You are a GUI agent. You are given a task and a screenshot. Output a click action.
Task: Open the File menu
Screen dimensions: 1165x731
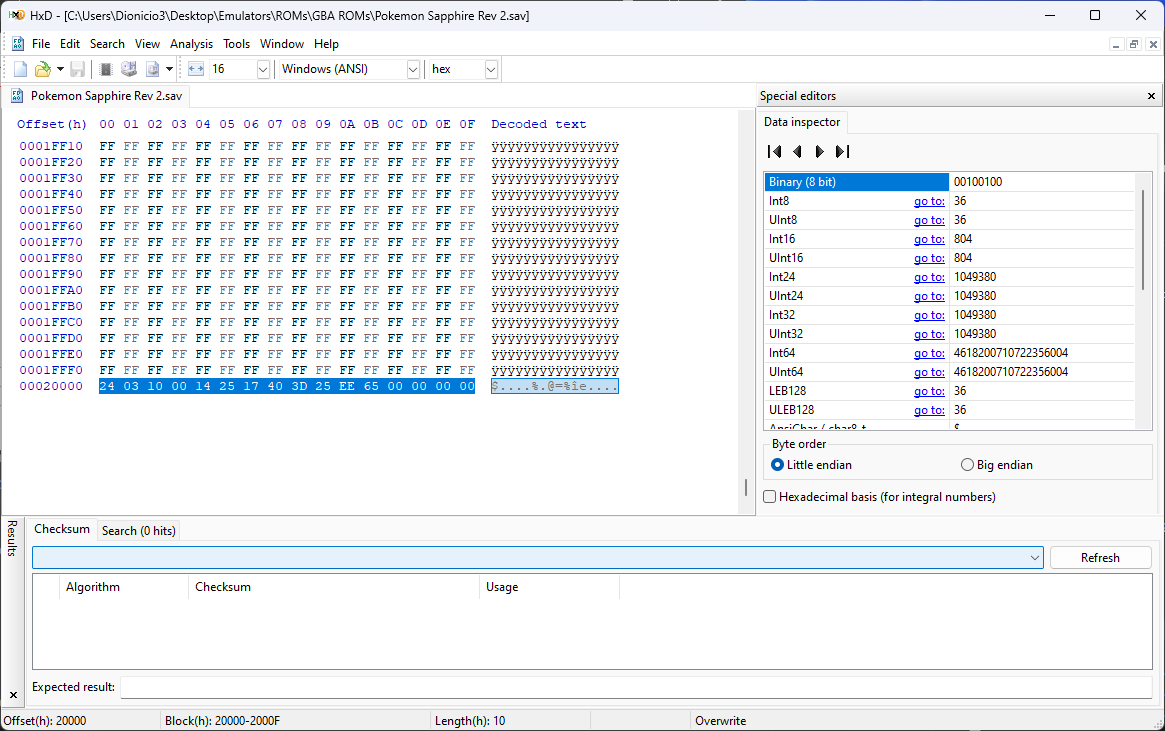41,44
